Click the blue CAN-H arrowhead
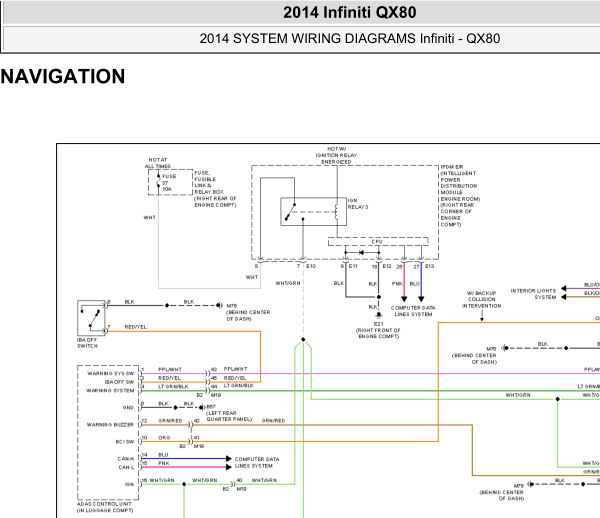This screenshot has height=518, width=600. tap(229, 458)
